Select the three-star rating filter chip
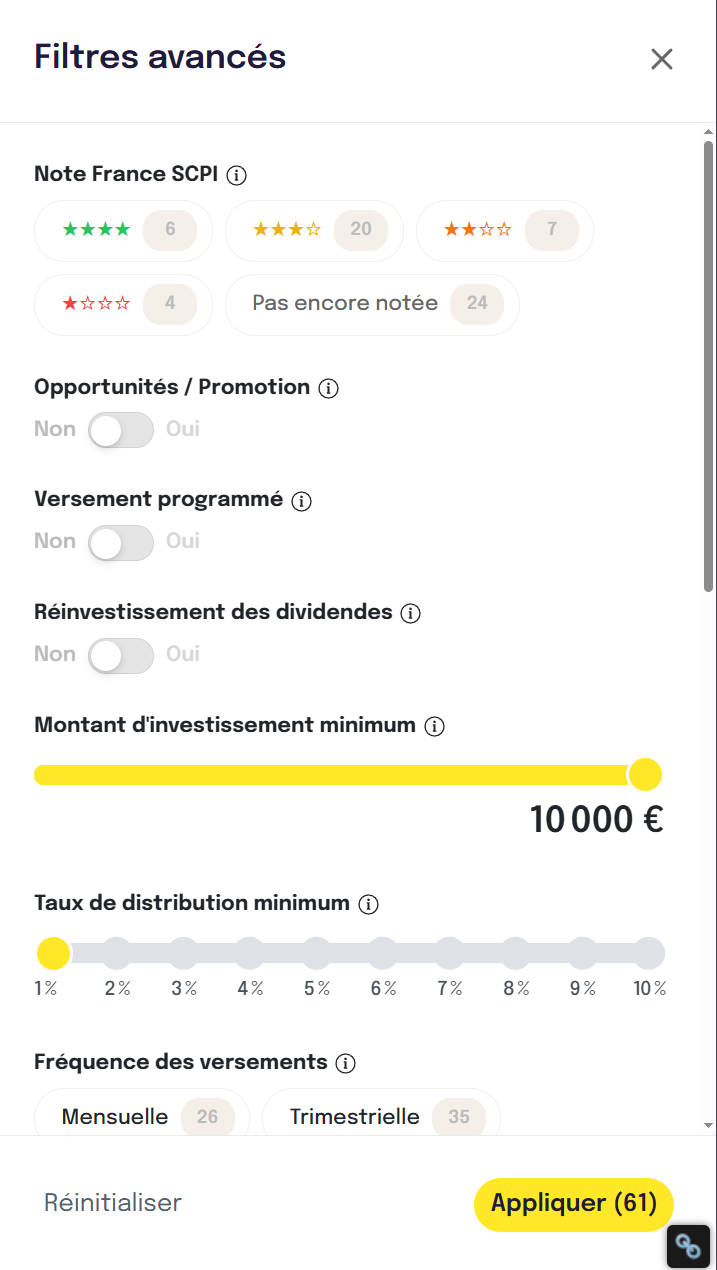 [314, 231]
